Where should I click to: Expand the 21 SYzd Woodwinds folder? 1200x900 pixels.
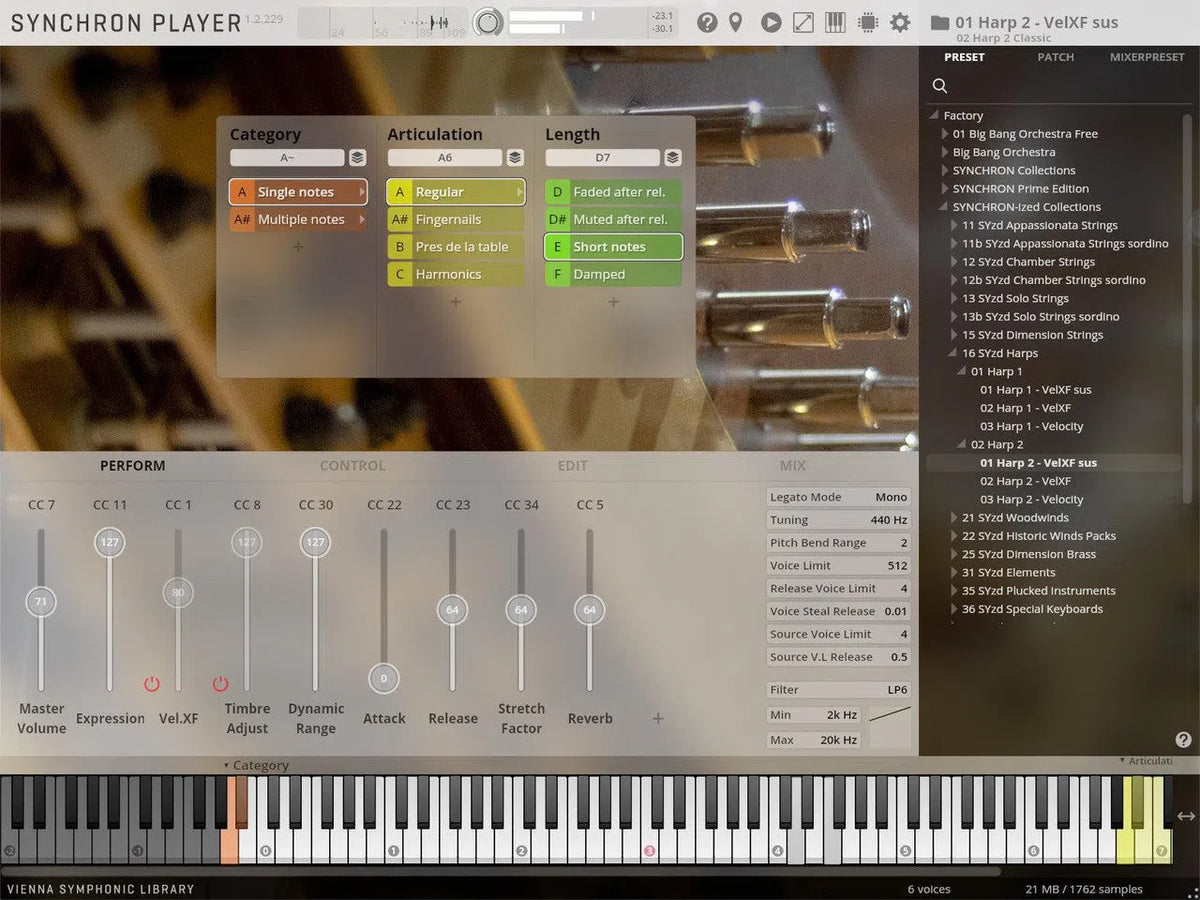pos(955,518)
